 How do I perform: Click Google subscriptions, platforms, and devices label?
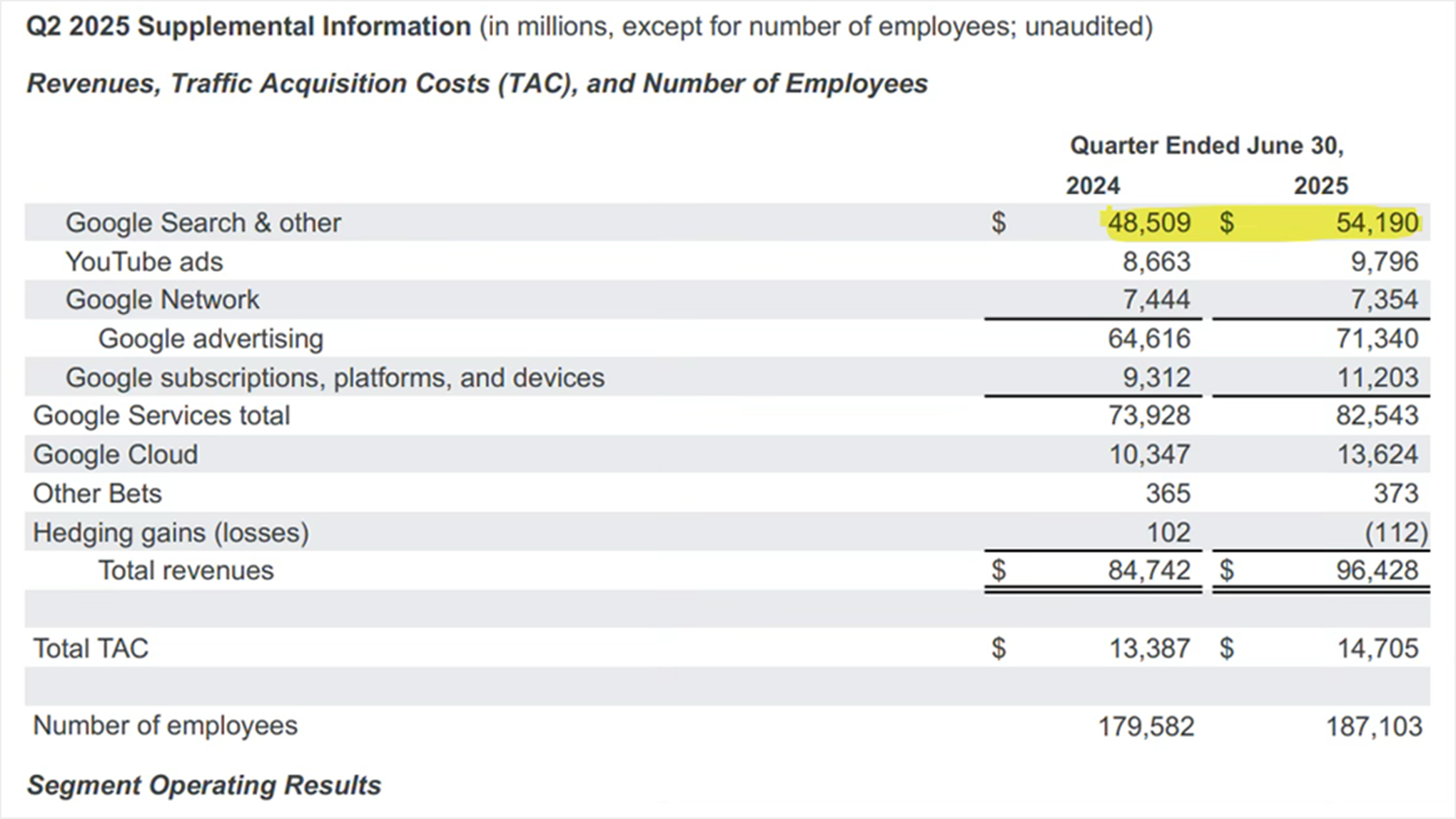[x=335, y=377]
